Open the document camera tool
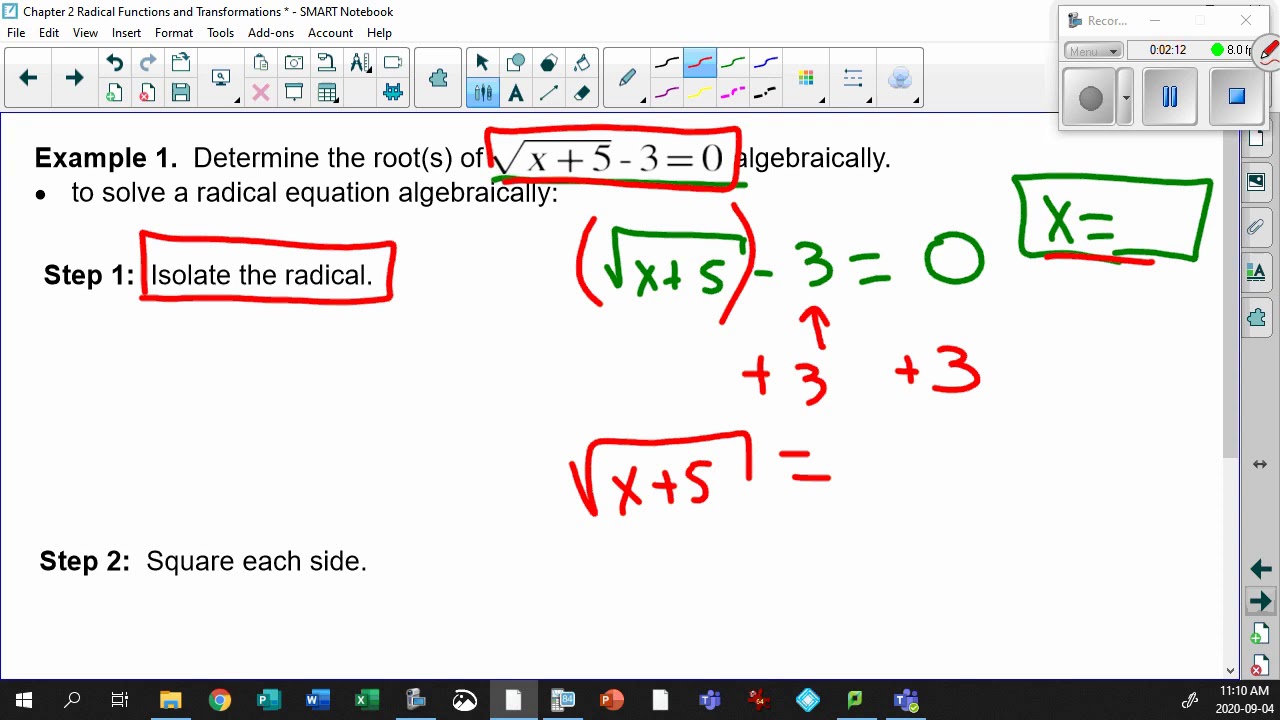This screenshot has width=1280, height=720. pos(327,63)
